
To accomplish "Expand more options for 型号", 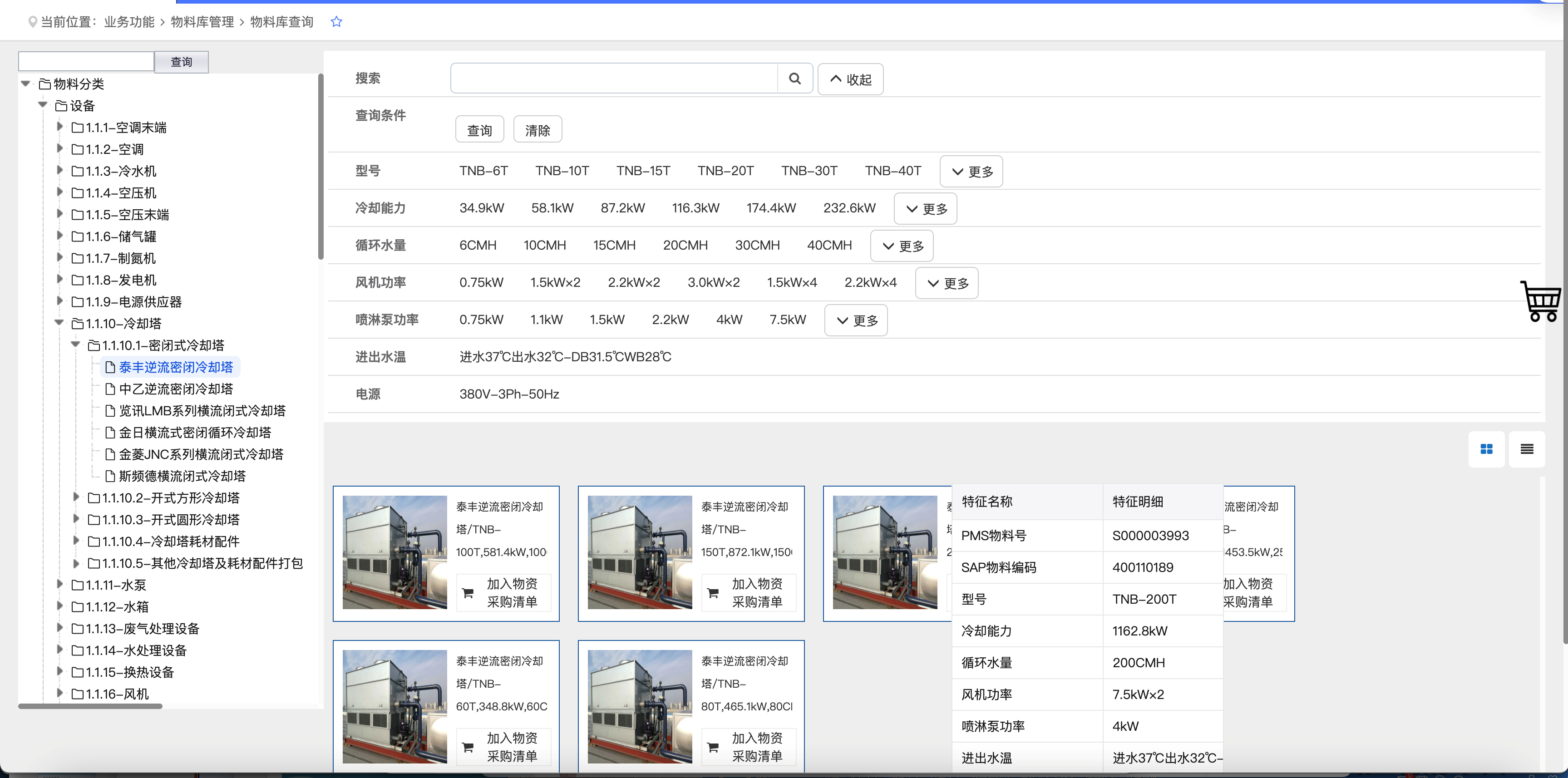I will tap(971, 172).
